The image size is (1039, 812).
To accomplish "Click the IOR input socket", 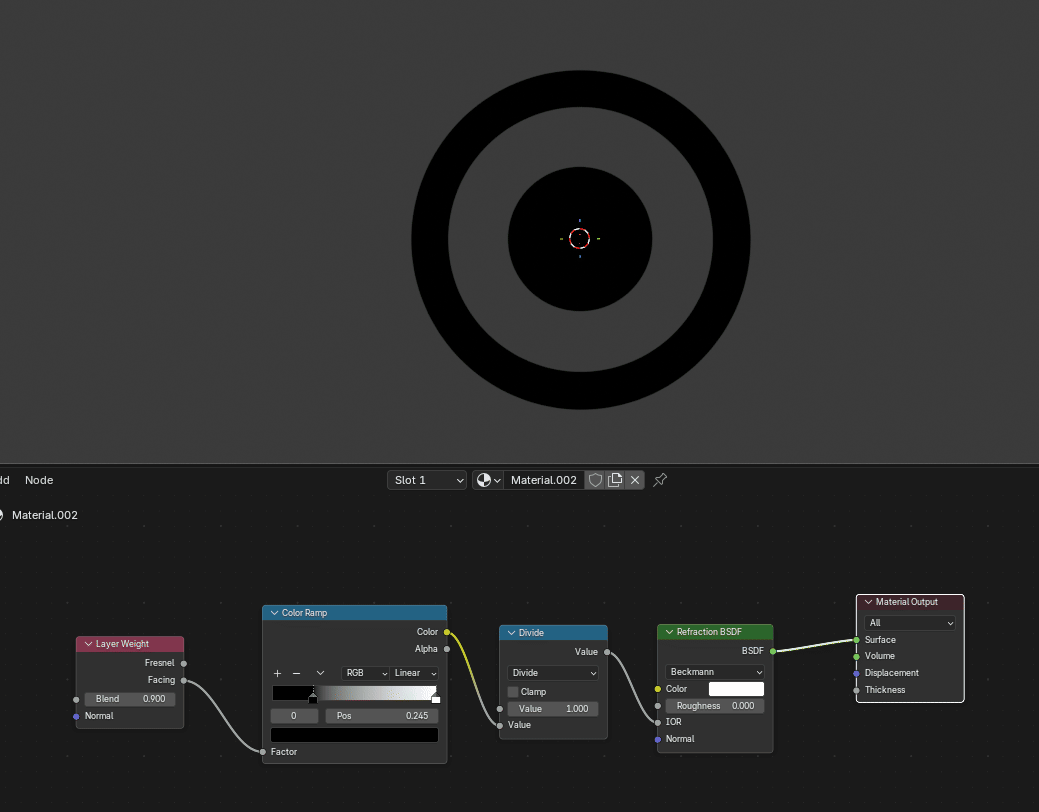I will pos(657,723).
